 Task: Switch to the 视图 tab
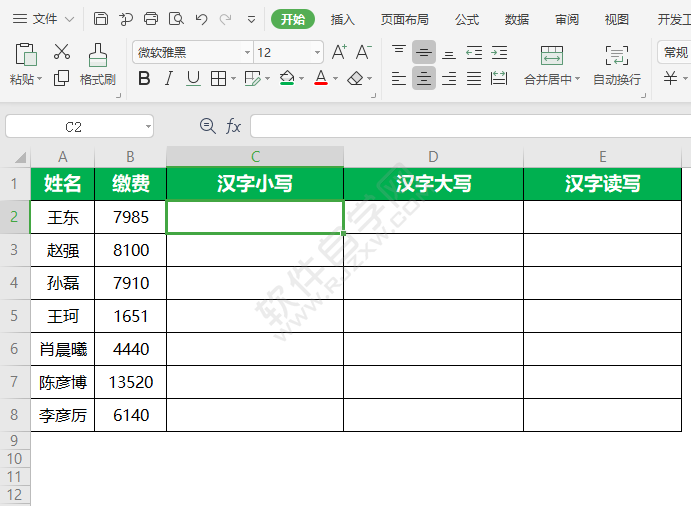pos(617,19)
